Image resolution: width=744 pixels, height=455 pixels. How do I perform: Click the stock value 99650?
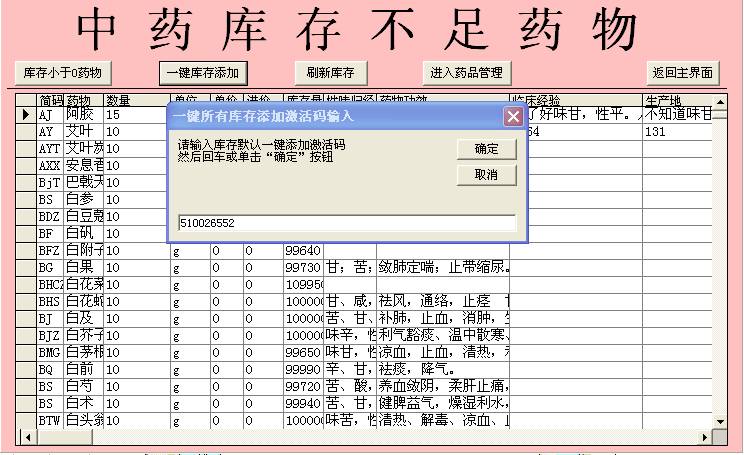coord(303,353)
